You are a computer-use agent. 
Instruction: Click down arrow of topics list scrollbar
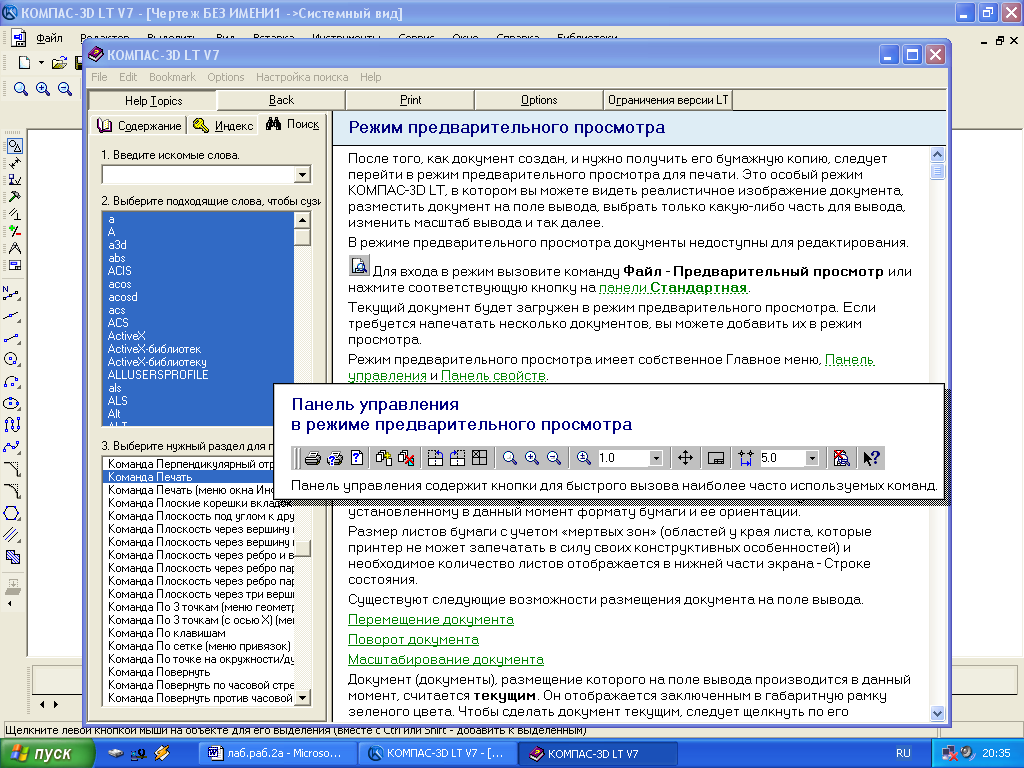click(302, 698)
